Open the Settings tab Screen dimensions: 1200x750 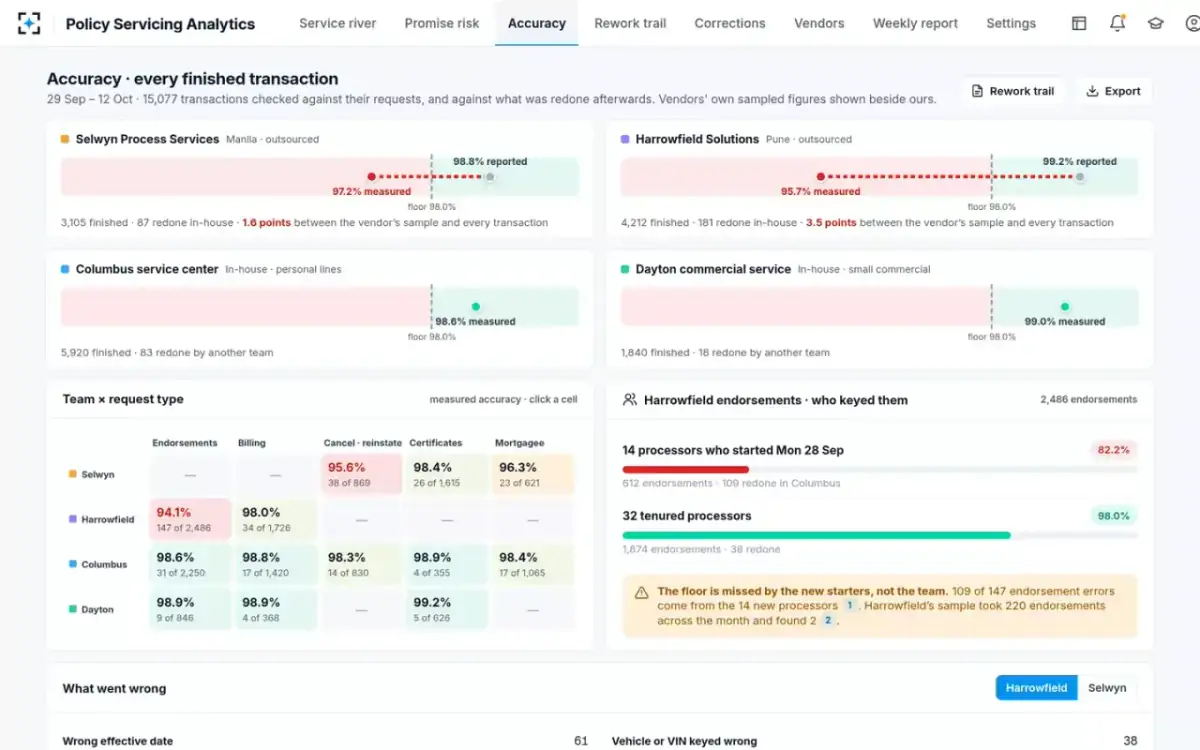(1011, 23)
